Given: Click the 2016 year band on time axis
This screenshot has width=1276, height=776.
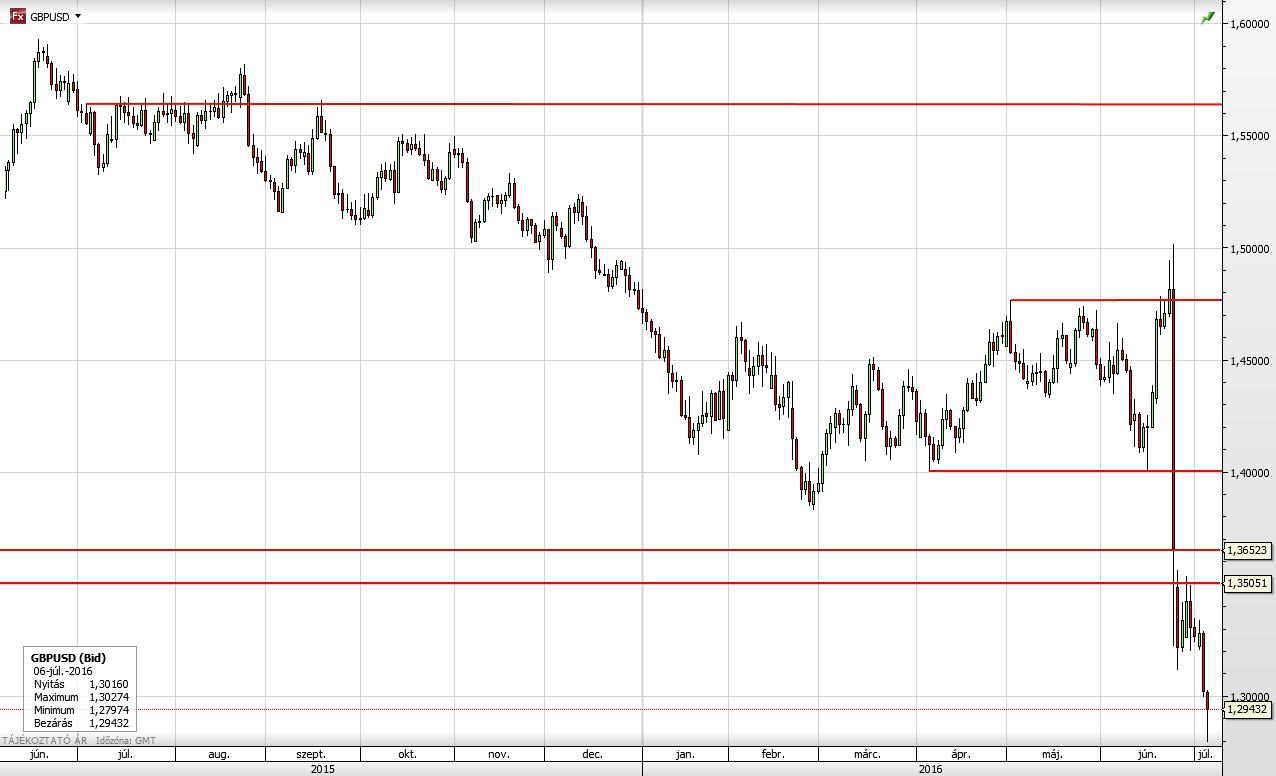Looking at the screenshot, I should pyautogui.click(x=930, y=769).
